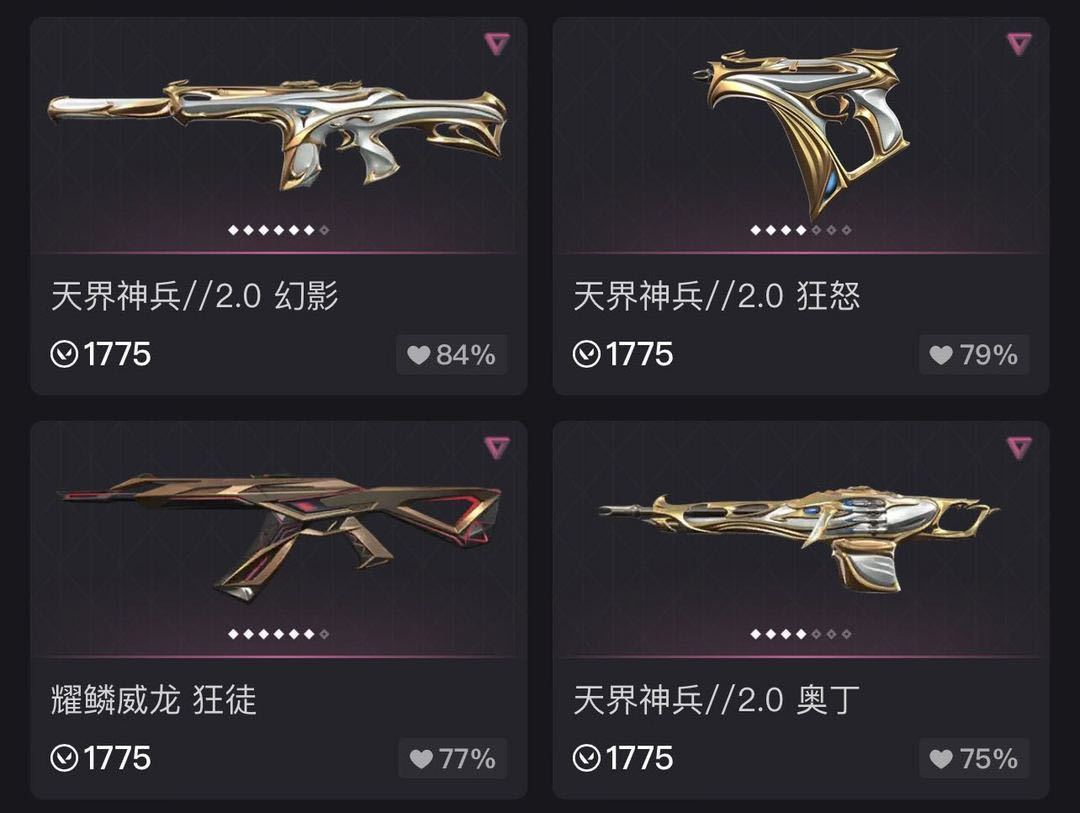The height and width of the screenshot is (813, 1080).
Task: Toggle the 84% heart like button
Action: pos(452,355)
